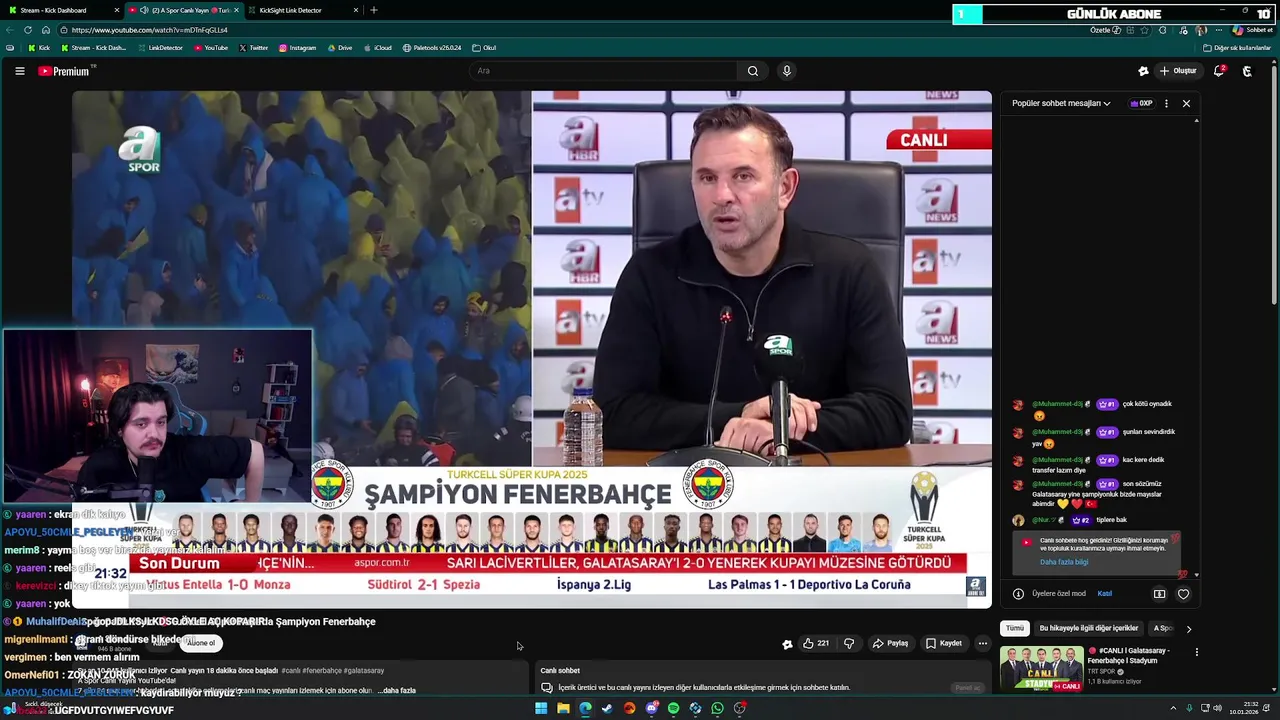Screen dimensions: 1280x720
Task: Expand description with ...daha fazla
Action: (399, 691)
